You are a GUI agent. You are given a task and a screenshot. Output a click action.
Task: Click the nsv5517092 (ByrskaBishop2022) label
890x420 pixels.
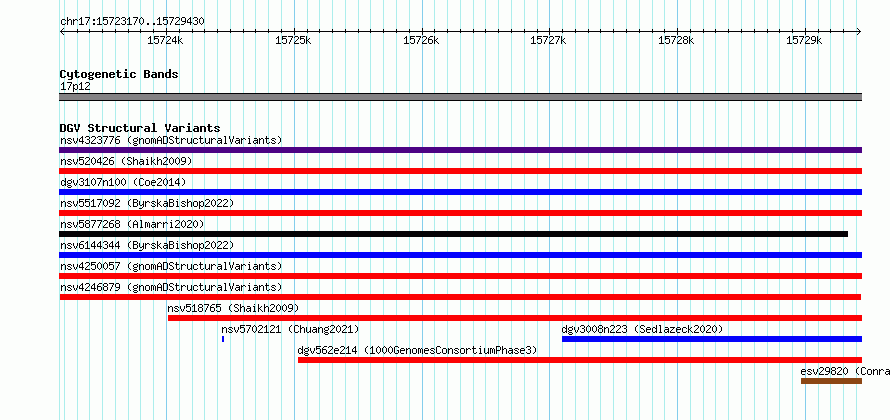click(x=147, y=203)
